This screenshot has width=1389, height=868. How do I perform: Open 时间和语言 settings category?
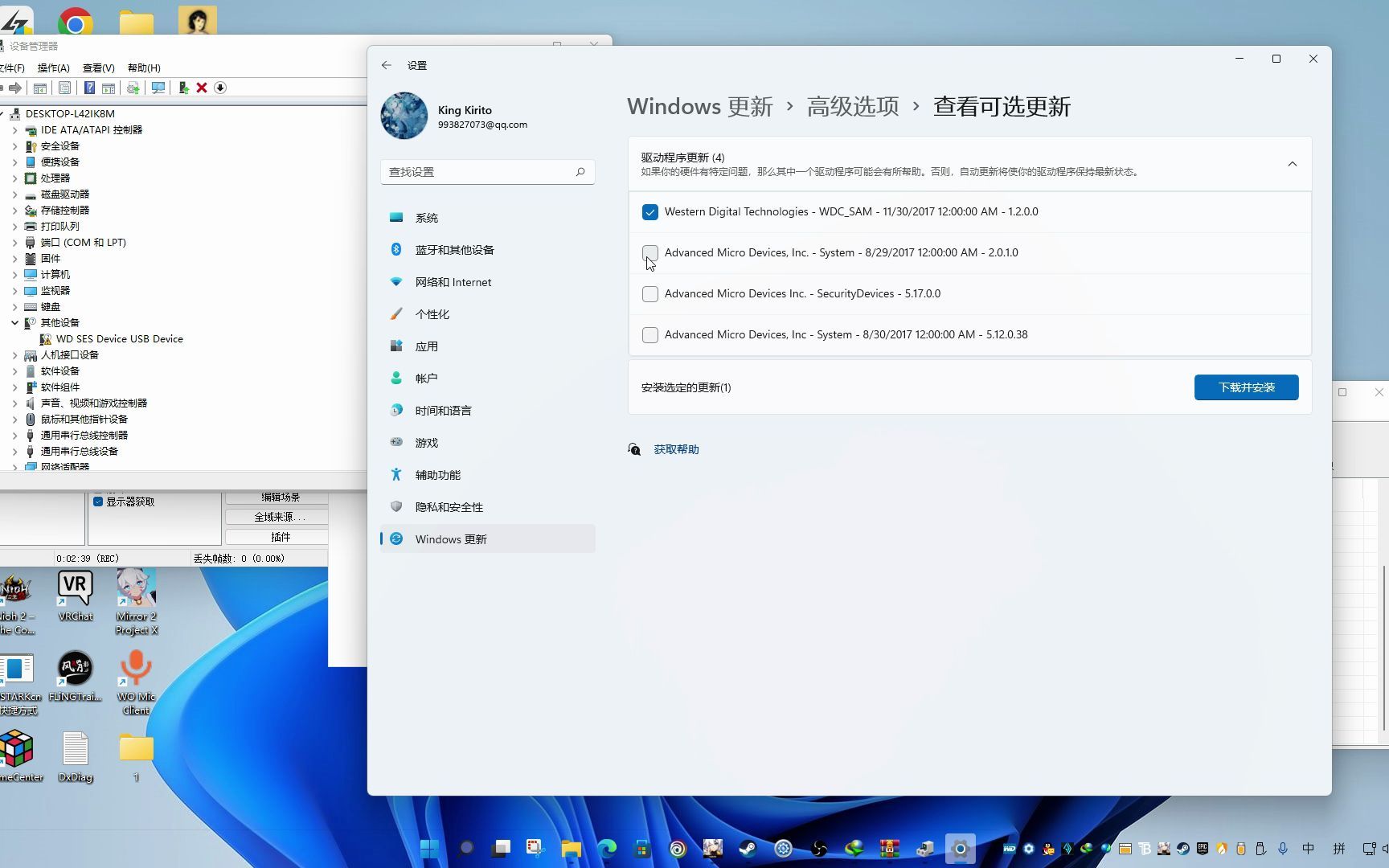[x=488, y=411]
